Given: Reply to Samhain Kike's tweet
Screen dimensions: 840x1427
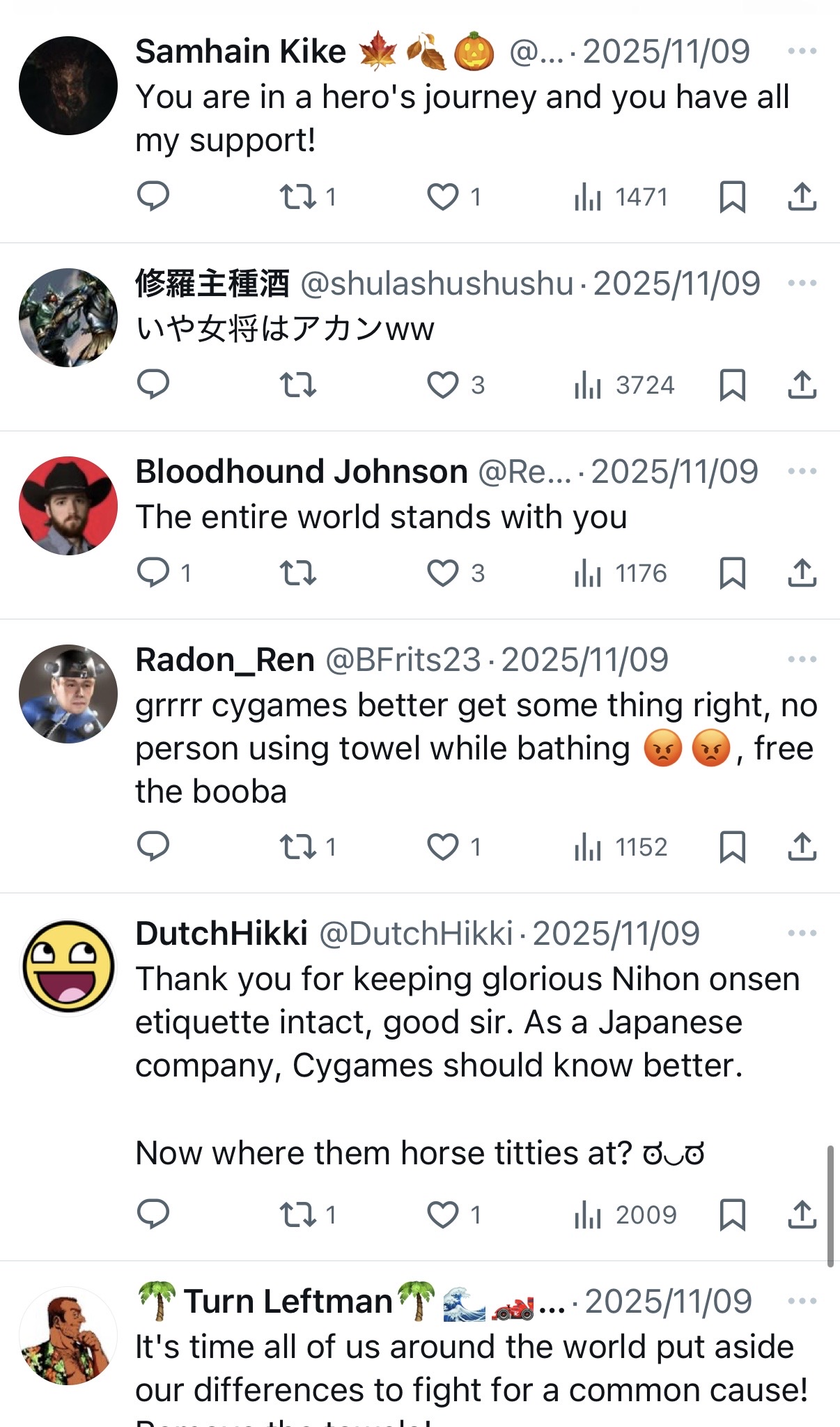Looking at the screenshot, I should [153, 196].
